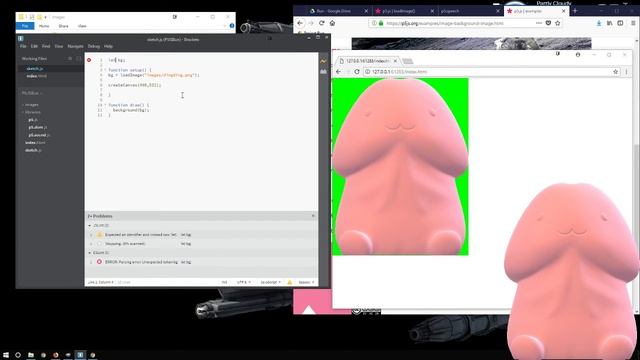Image resolution: width=640 pixels, height=360 pixels.
Task: Open the Extension Manager icon in Brackets
Action: click(323, 71)
